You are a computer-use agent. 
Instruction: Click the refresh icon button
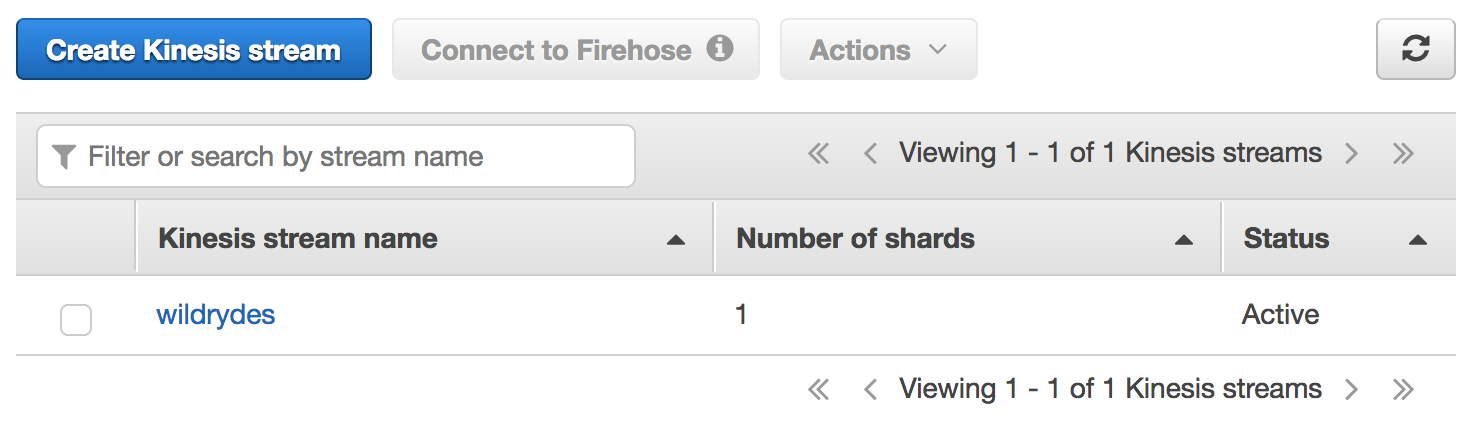(1415, 49)
